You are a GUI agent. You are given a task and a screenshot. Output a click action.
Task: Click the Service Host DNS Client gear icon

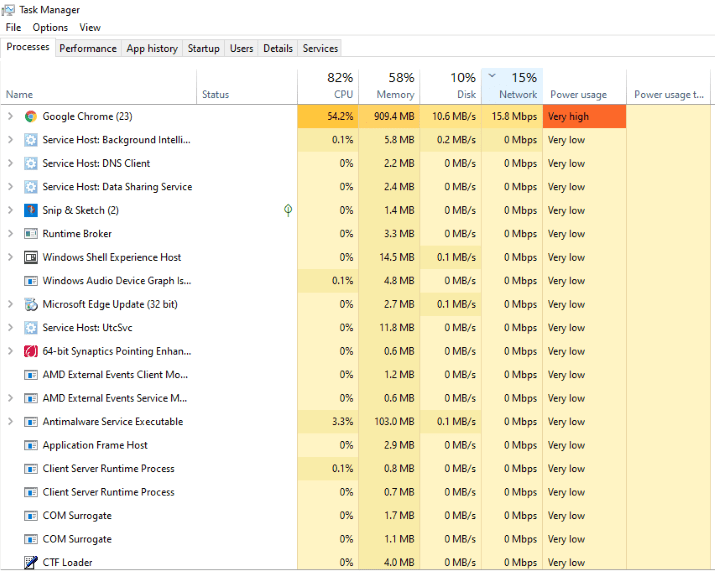pyautogui.click(x=31, y=163)
